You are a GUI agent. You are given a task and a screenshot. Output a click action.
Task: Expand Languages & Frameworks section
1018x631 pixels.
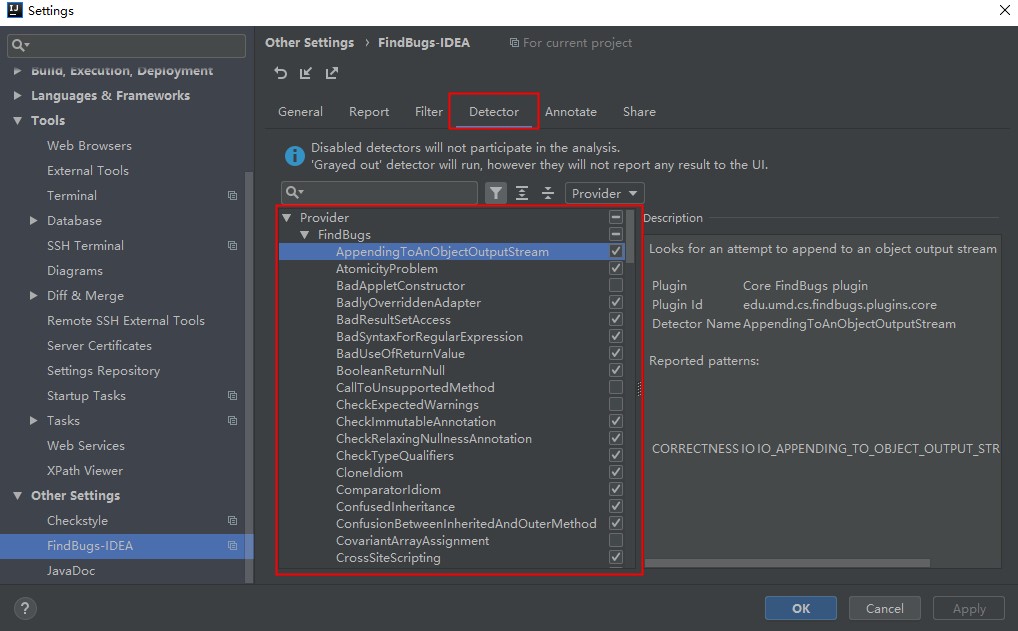point(18,95)
